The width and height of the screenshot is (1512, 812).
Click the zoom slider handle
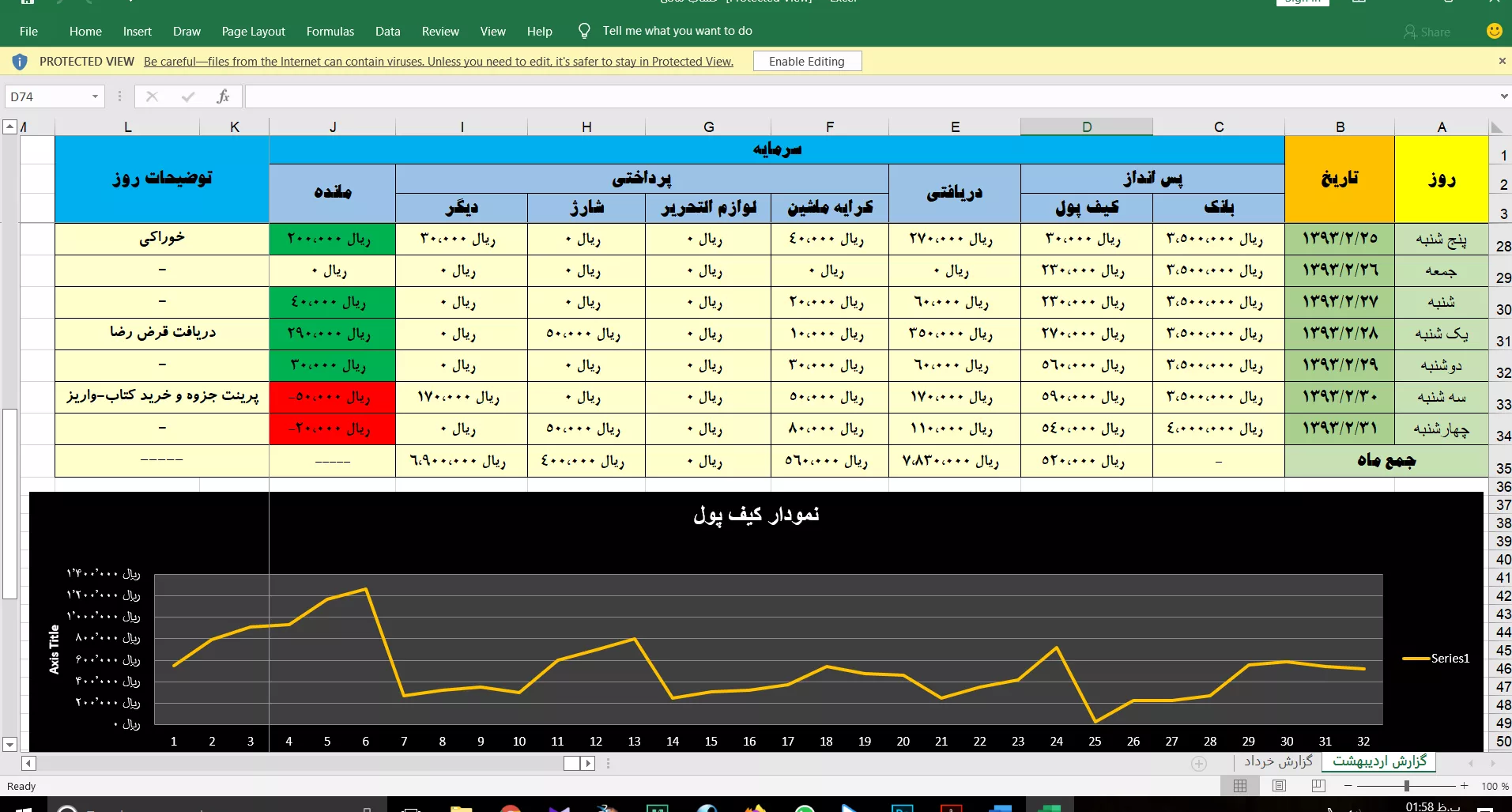click(1406, 786)
